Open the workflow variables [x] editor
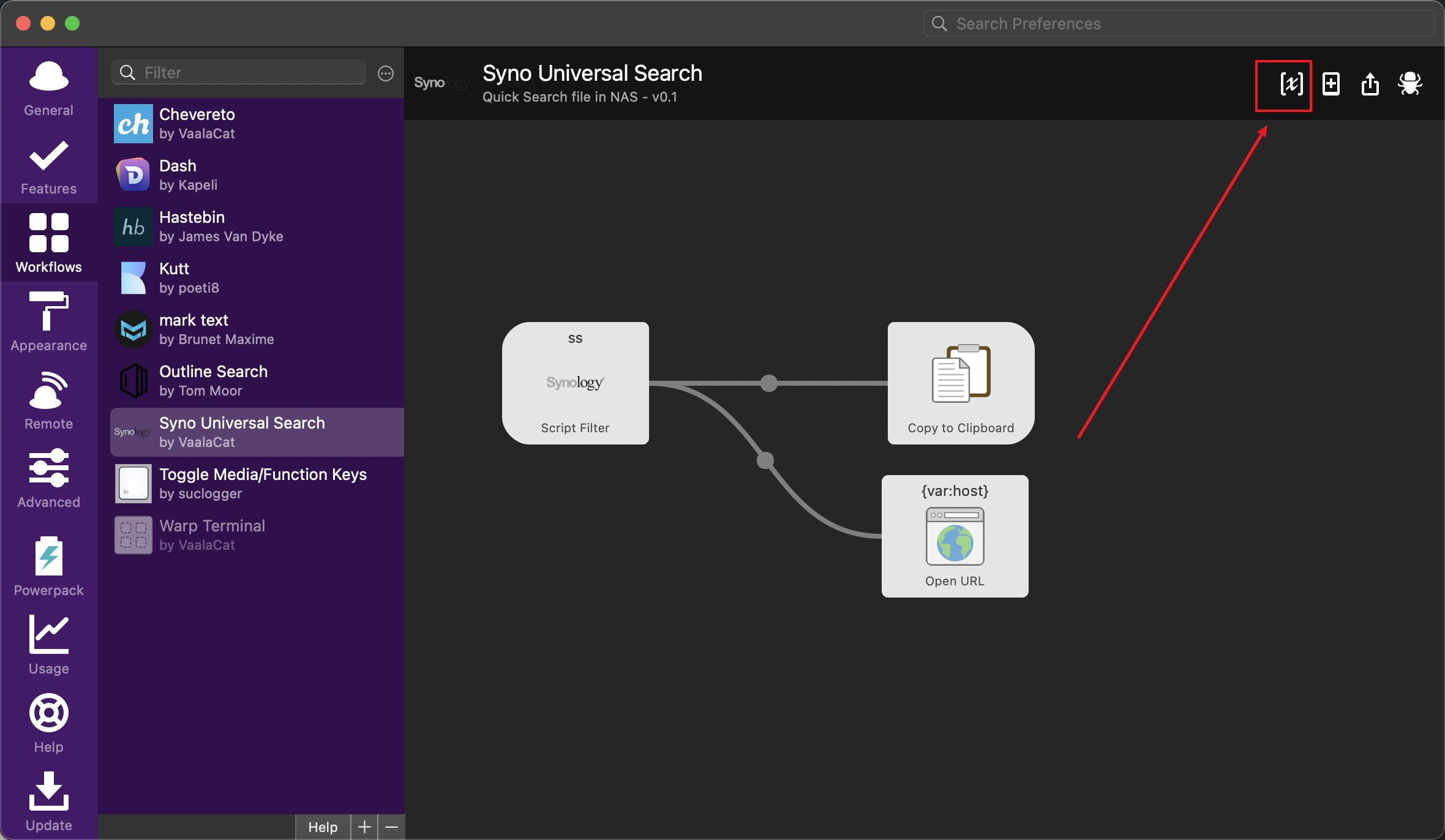The image size is (1445, 840). click(x=1291, y=84)
